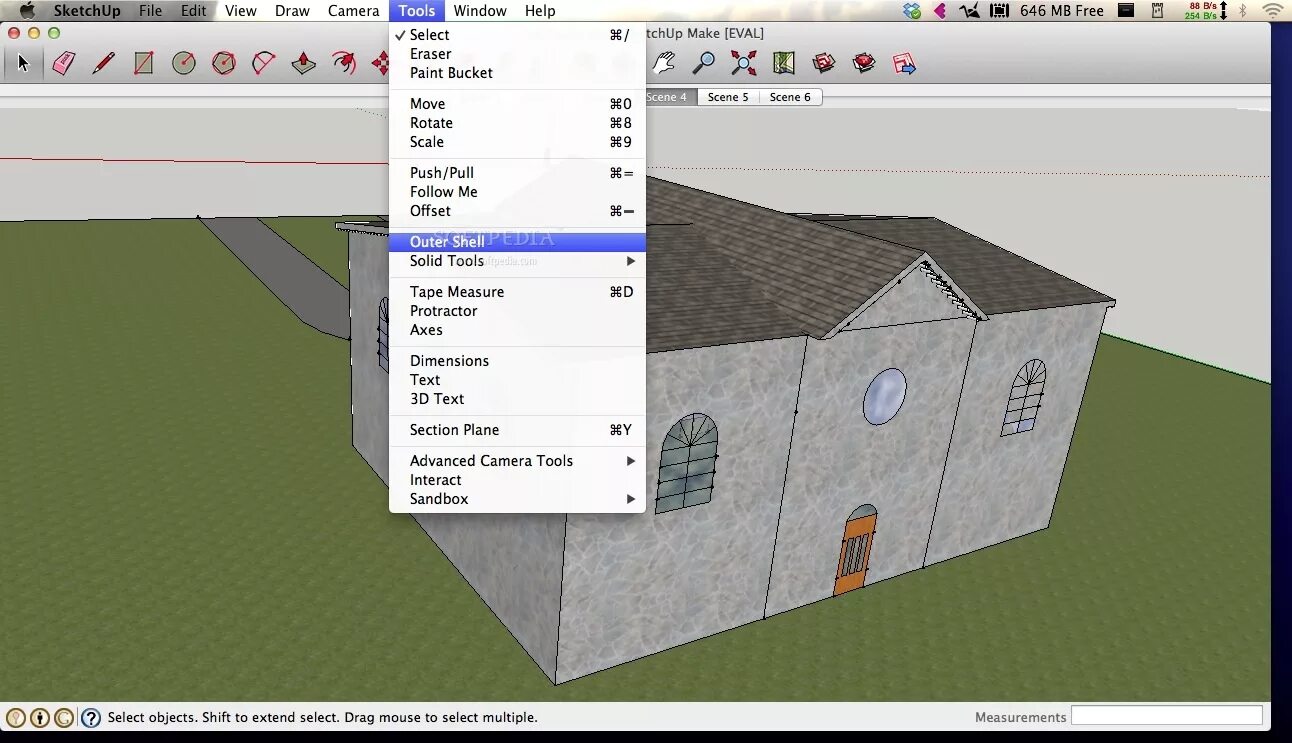Image resolution: width=1292 pixels, height=743 pixels.
Task: Pick the pink Eraser tool icon
Action: coord(64,64)
